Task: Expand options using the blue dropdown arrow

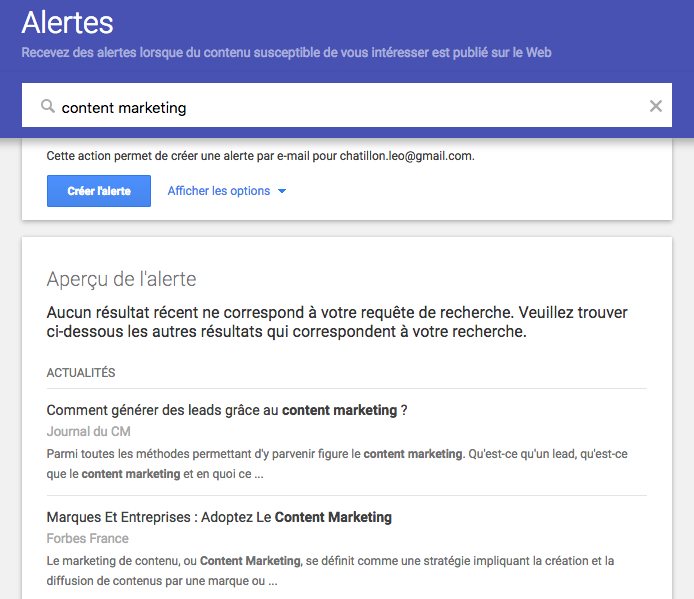Action: coord(282,191)
